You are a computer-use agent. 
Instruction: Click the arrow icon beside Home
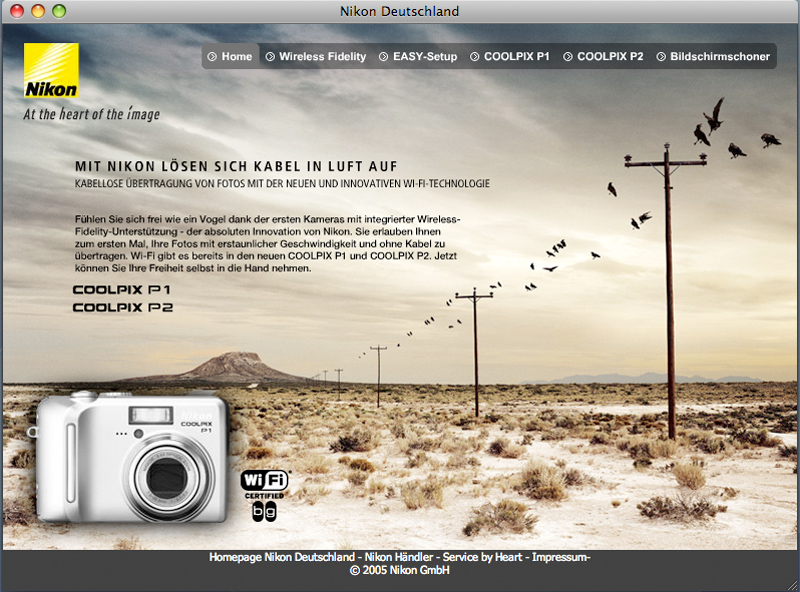(x=212, y=57)
